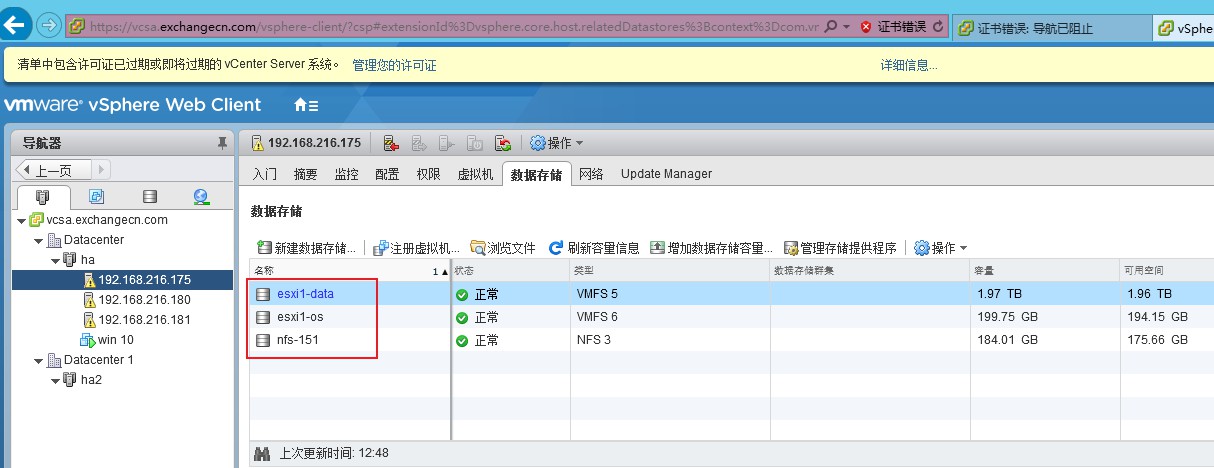Click the third greyed host action icon
1214x468 pixels.
[x=447, y=143]
